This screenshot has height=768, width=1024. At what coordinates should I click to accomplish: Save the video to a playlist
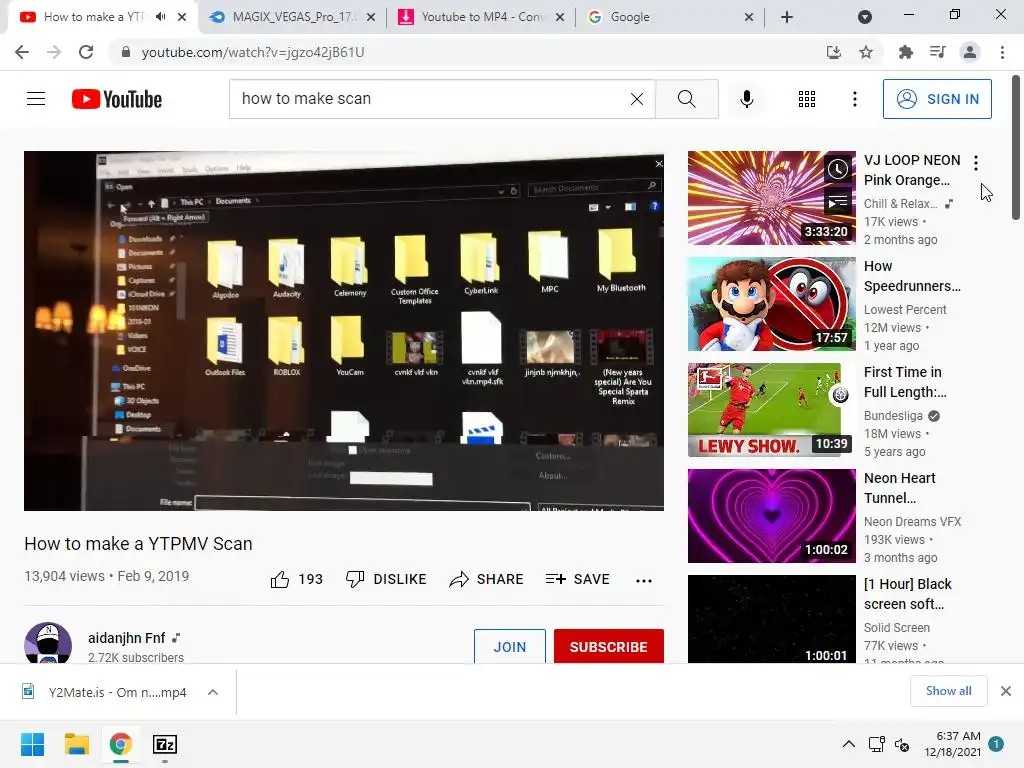(577, 579)
